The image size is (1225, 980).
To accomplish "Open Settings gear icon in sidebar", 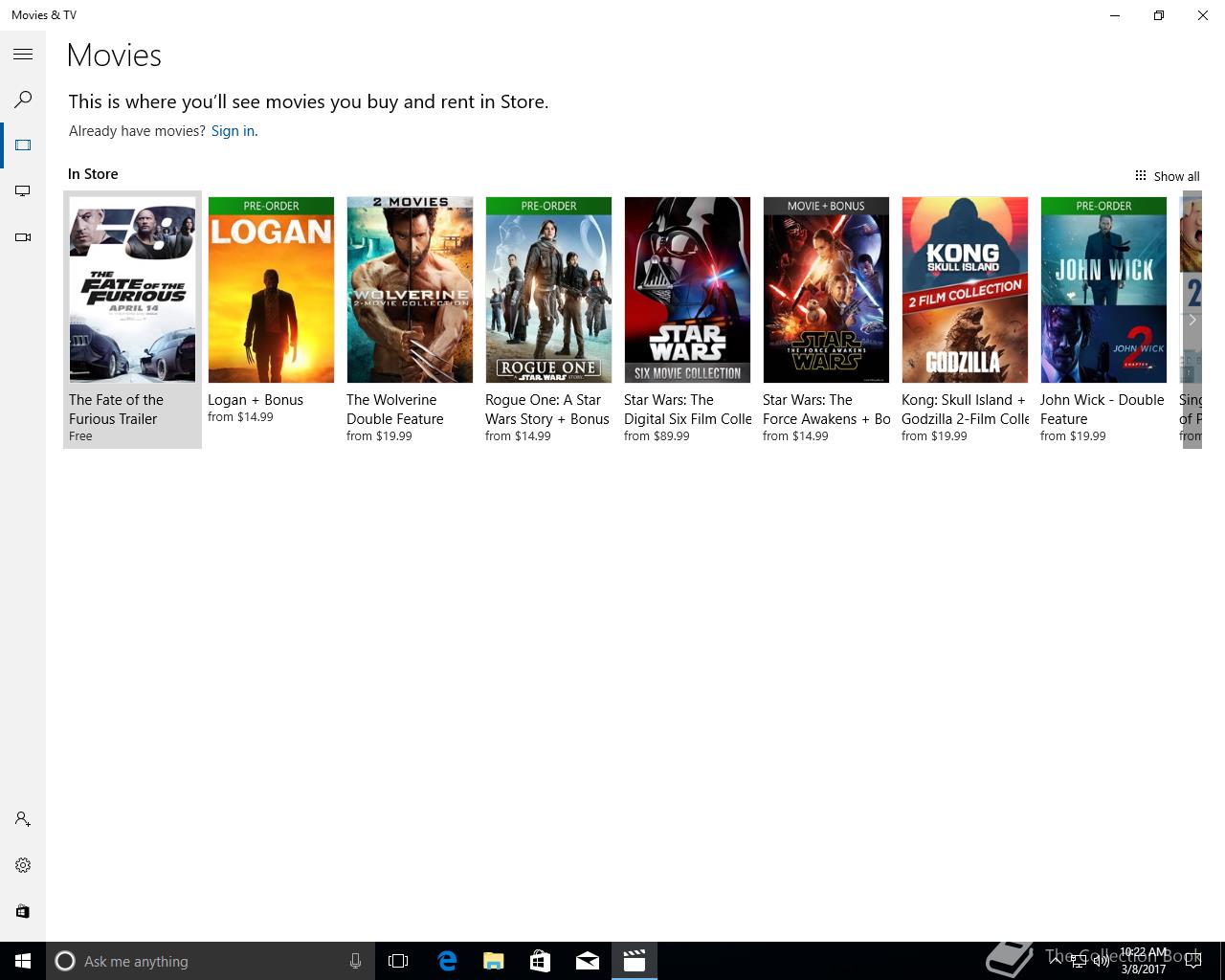I will pos(23,865).
